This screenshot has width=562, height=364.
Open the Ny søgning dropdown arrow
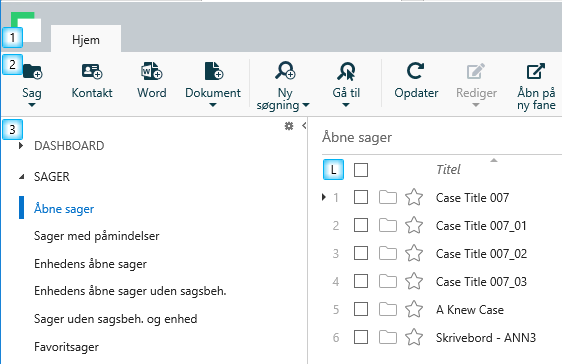(306, 105)
